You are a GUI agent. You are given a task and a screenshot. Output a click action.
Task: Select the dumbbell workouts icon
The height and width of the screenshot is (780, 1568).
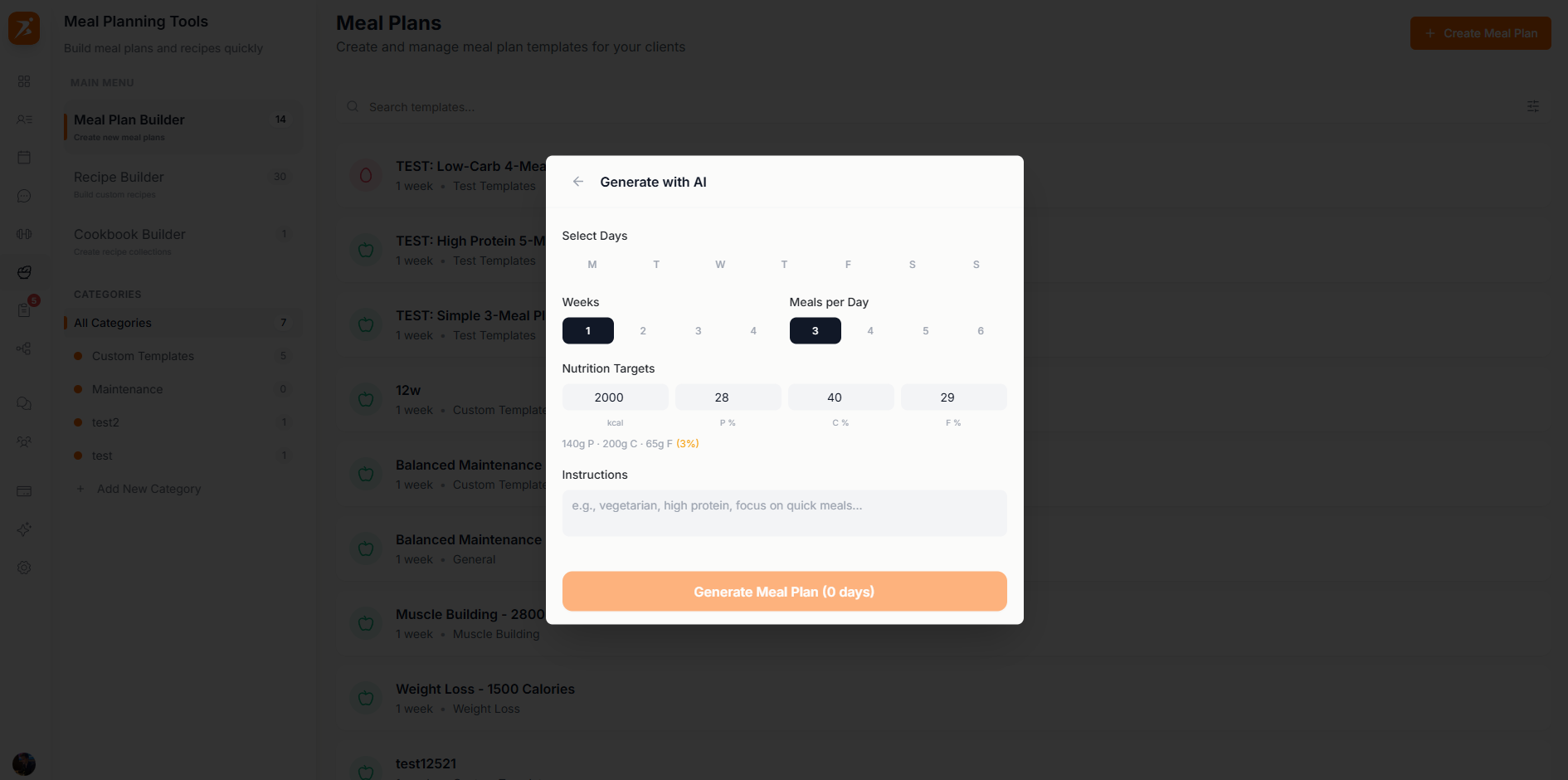(x=24, y=233)
